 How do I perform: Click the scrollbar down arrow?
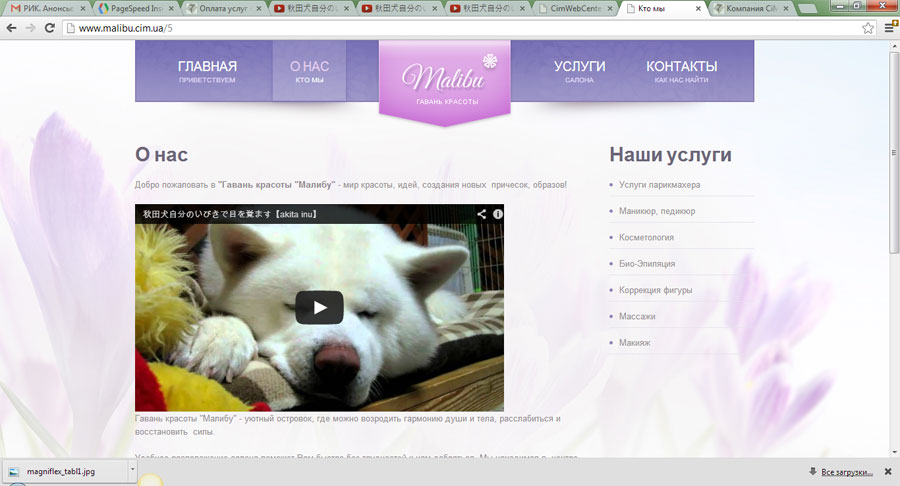[894, 453]
